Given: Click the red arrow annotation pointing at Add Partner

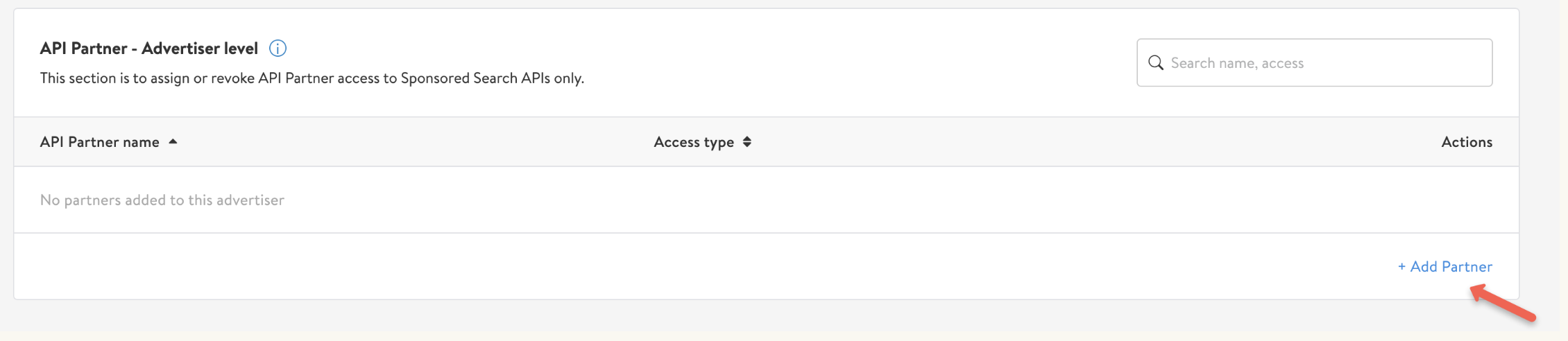Looking at the screenshot, I should click(1502, 304).
